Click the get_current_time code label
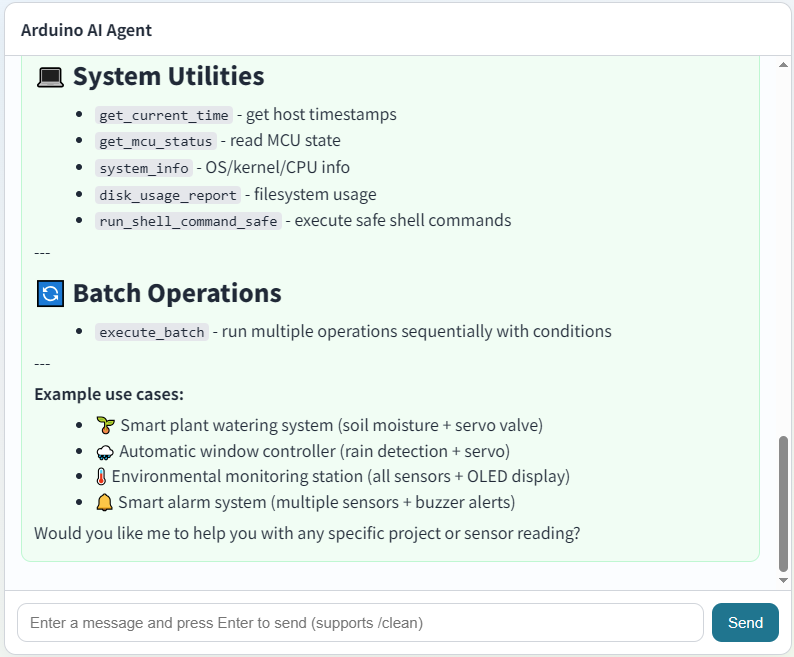The width and height of the screenshot is (794, 657). click(x=164, y=115)
